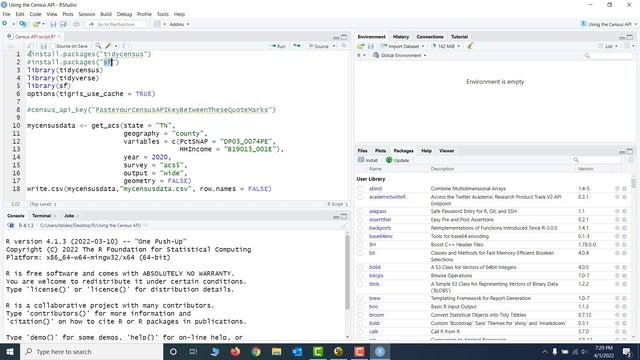Image resolution: width=640 pixels, height=360 pixels.
Task: Open the broom package link
Action: [x=376, y=315]
